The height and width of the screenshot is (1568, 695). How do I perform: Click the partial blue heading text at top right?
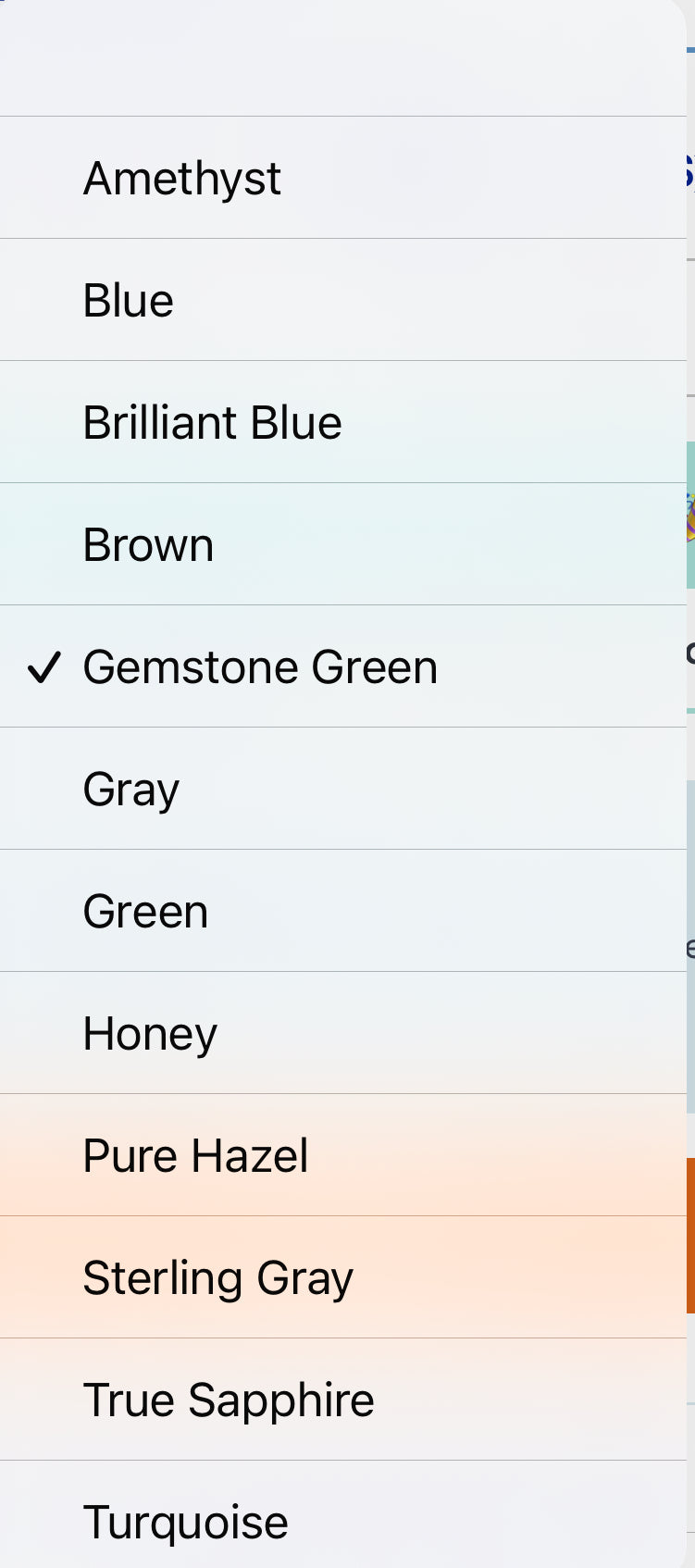[x=689, y=171]
